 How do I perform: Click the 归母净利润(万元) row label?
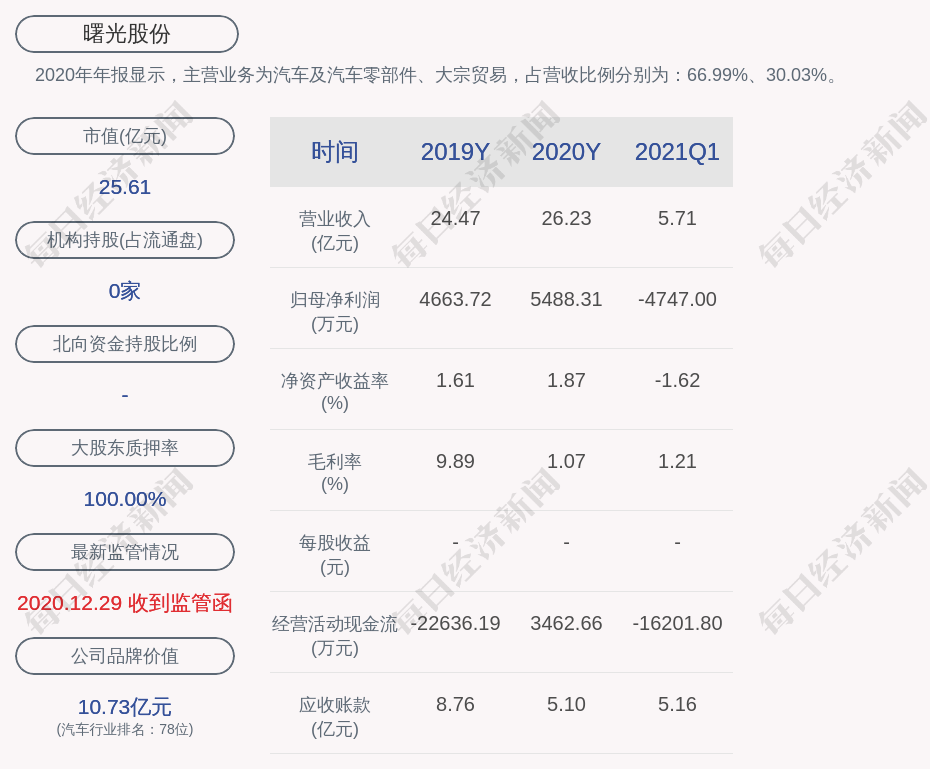pos(335,312)
